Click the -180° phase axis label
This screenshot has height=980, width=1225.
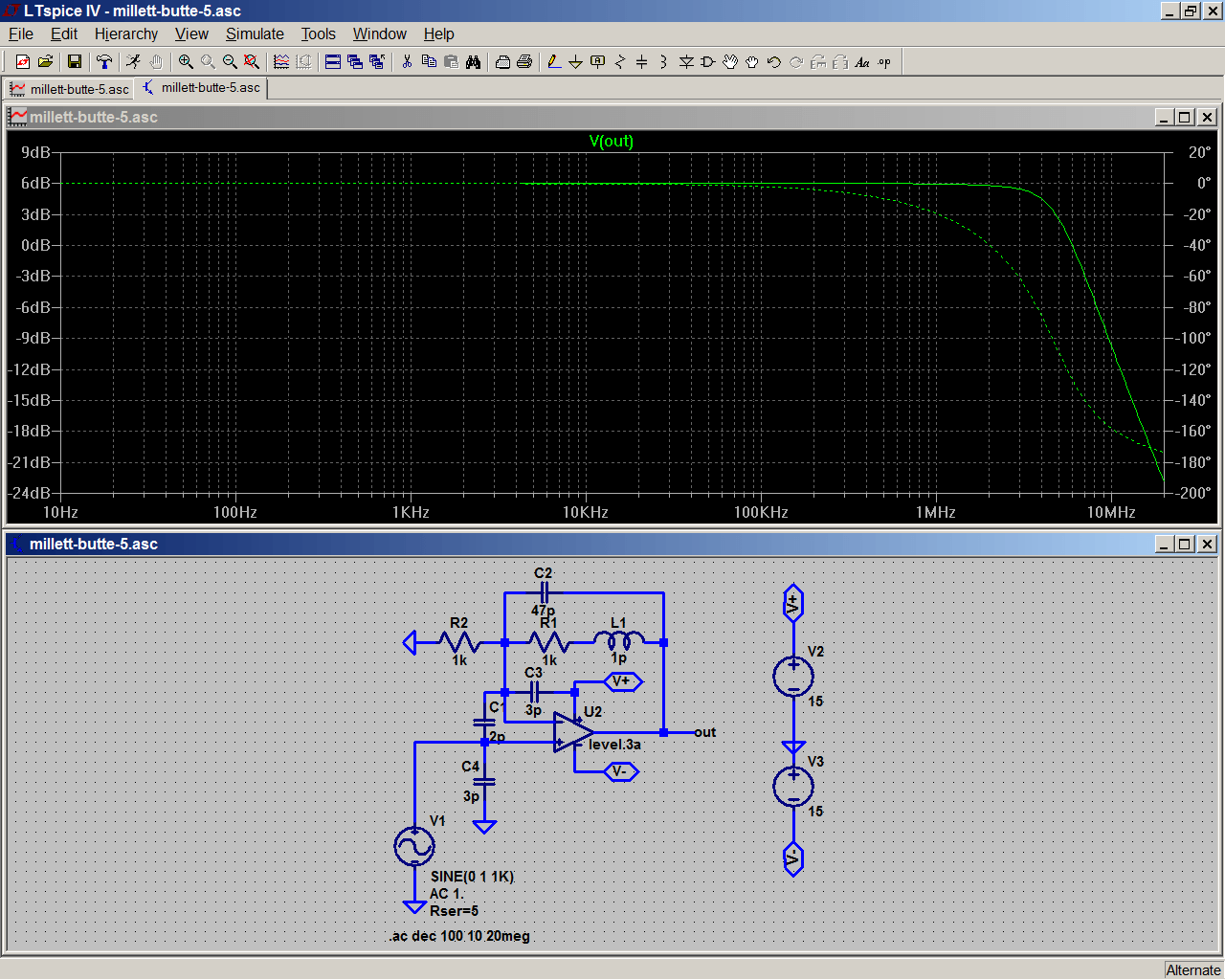tap(1193, 462)
